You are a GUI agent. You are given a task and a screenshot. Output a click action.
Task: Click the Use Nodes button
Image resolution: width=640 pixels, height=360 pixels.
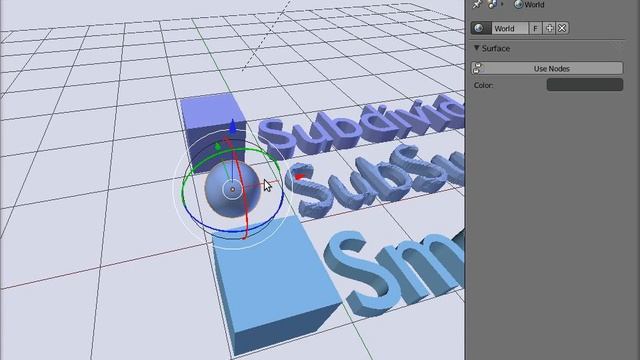(547, 68)
